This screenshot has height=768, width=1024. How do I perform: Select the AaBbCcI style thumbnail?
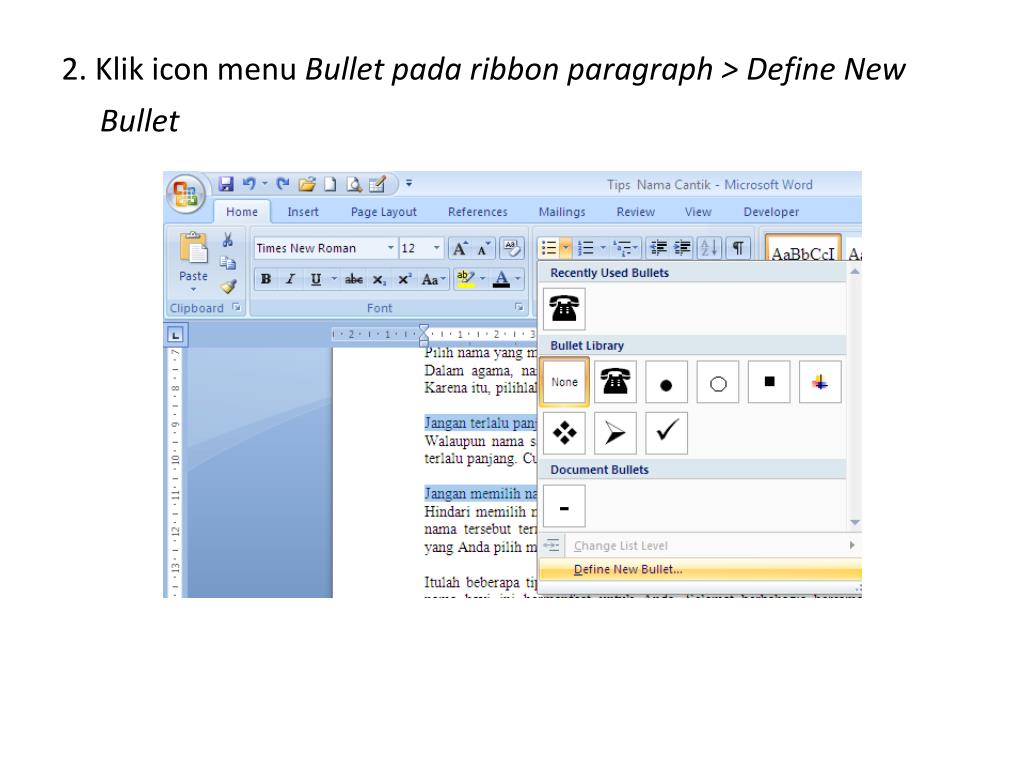tap(803, 248)
